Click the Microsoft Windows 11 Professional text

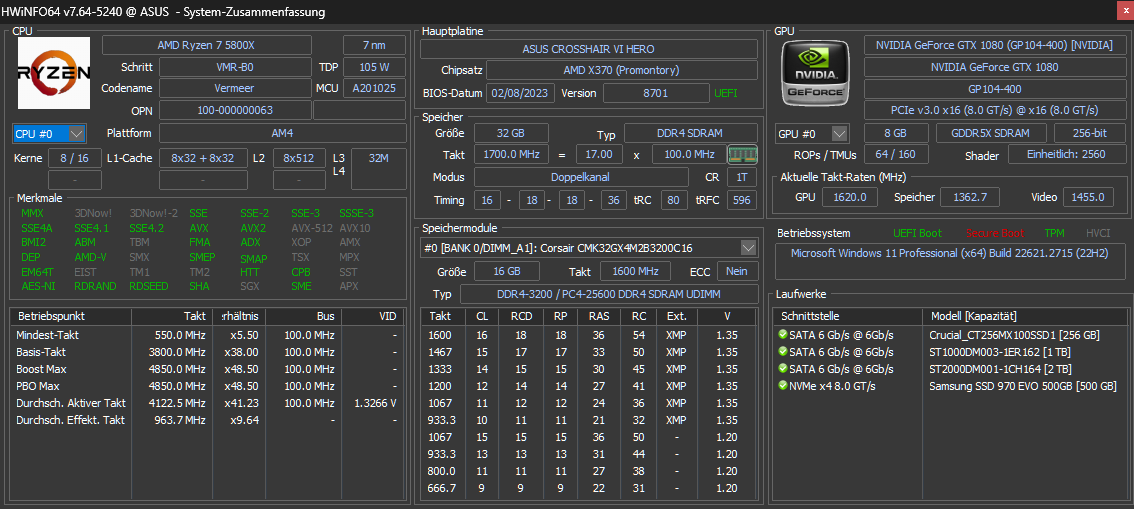[x=949, y=253]
